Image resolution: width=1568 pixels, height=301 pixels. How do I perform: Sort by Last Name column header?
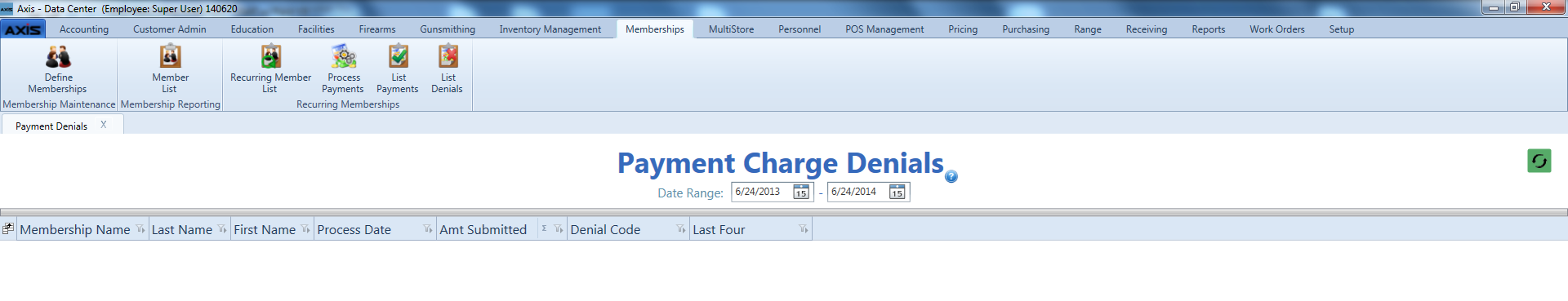coord(182,230)
